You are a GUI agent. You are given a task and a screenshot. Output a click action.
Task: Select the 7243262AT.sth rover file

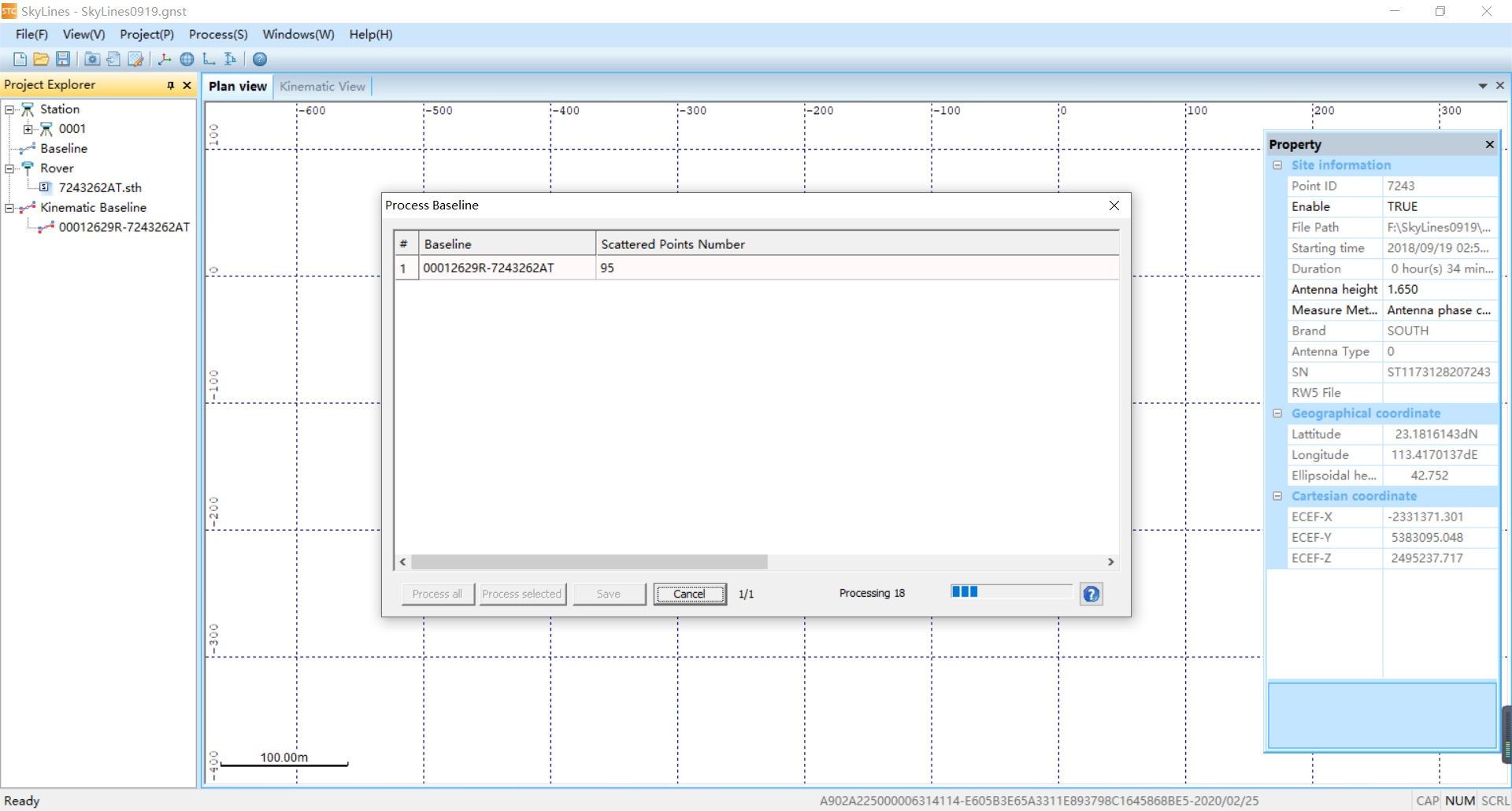tap(100, 187)
